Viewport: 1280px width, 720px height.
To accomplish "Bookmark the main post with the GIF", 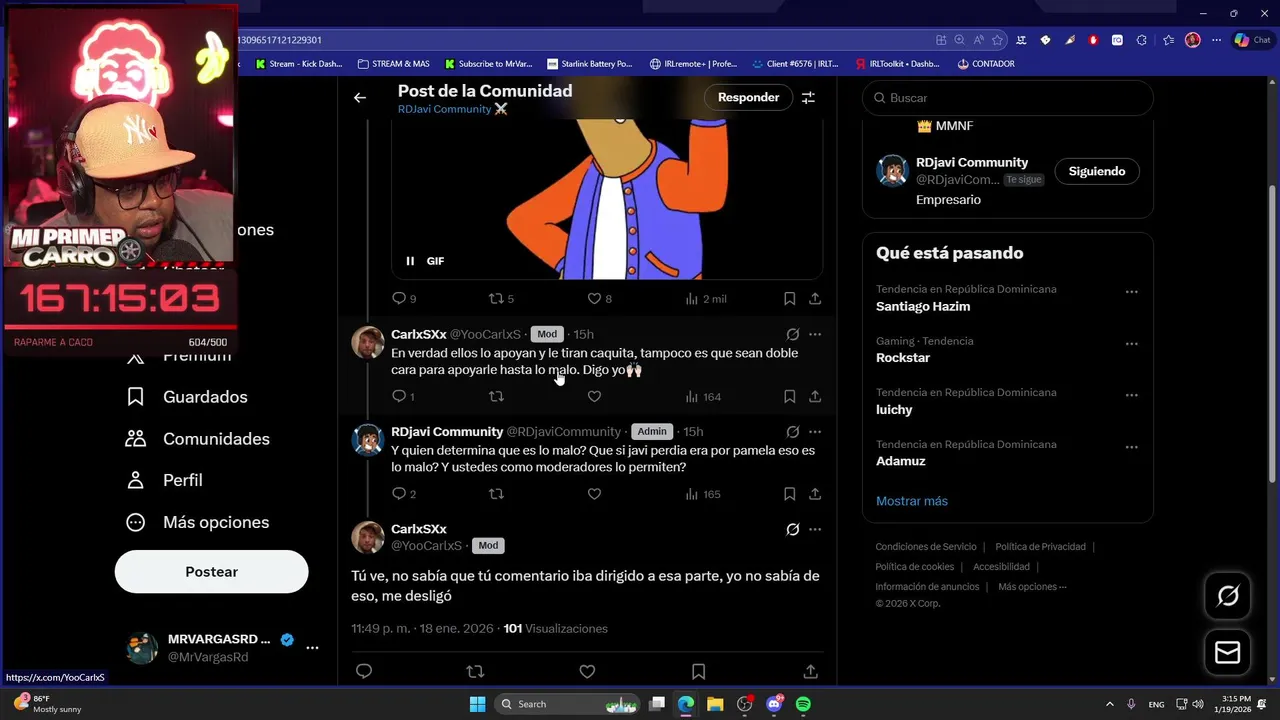I will pyautogui.click(x=789, y=298).
